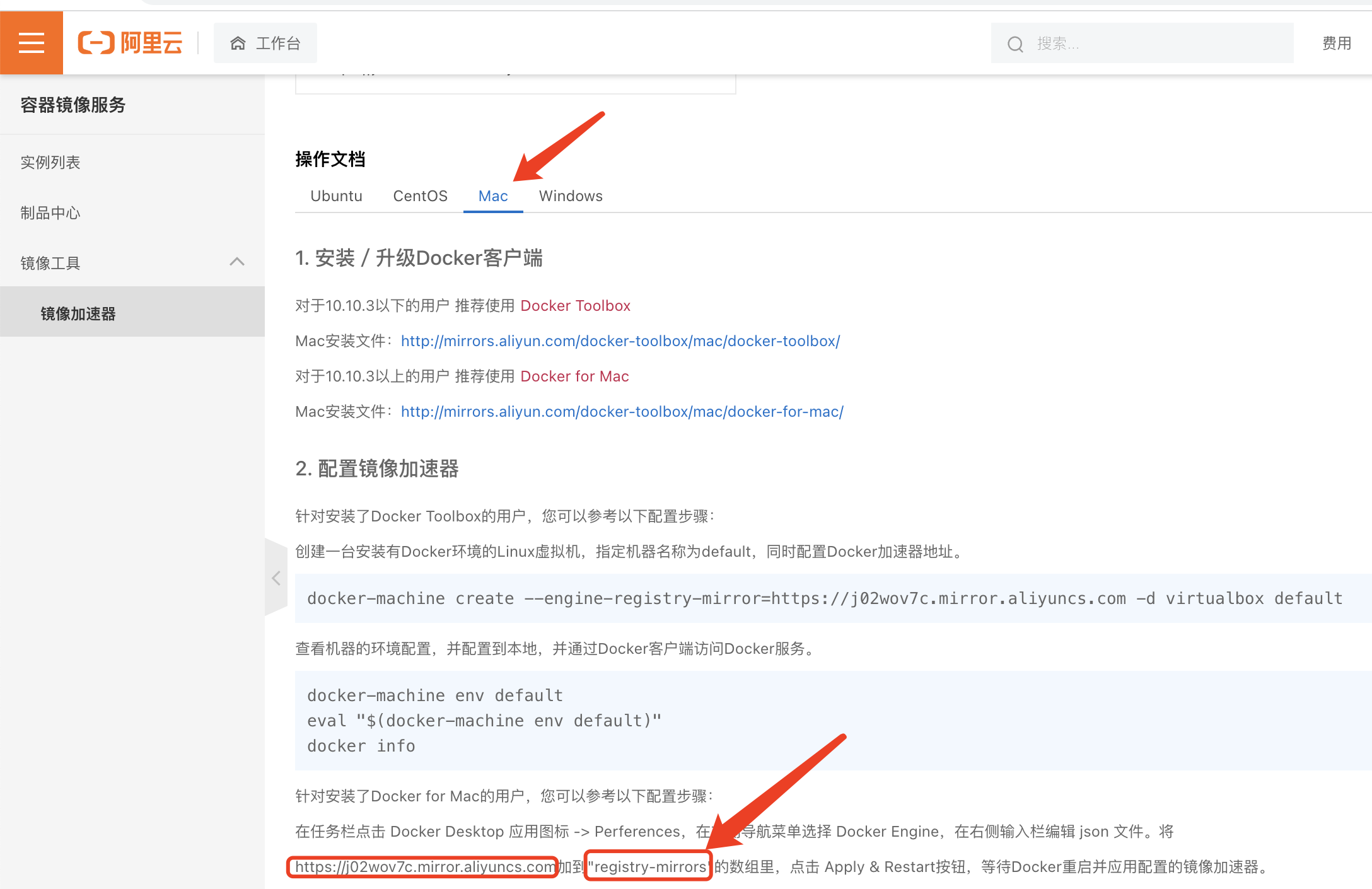Open the docker-for-mac mirror download URL
Image resolution: width=1372 pixels, height=889 pixels.
(x=622, y=412)
